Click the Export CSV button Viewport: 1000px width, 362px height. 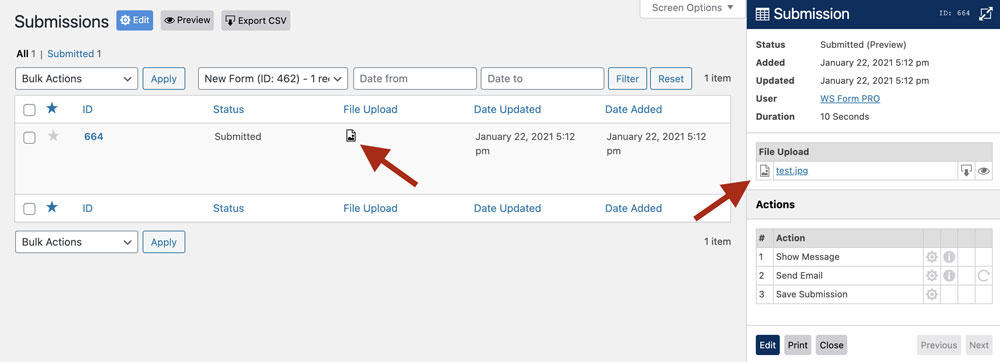(256, 20)
